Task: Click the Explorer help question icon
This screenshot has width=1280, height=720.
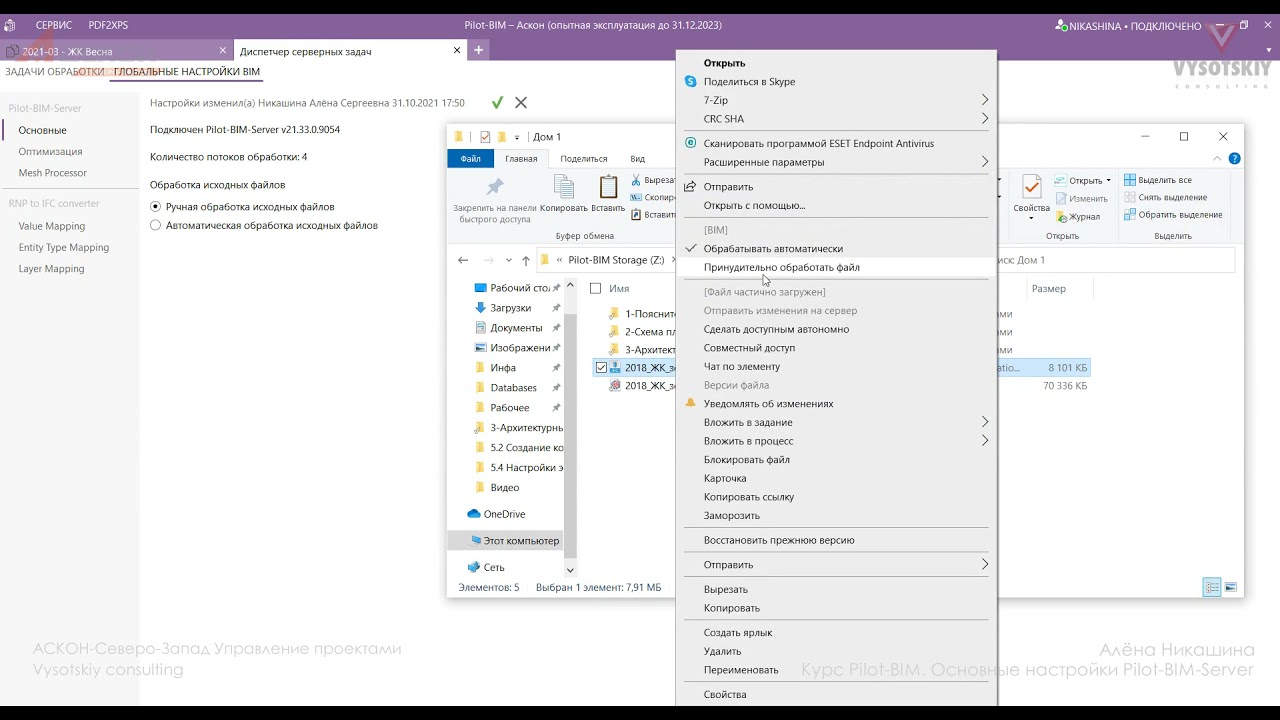Action: coord(1235,158)
